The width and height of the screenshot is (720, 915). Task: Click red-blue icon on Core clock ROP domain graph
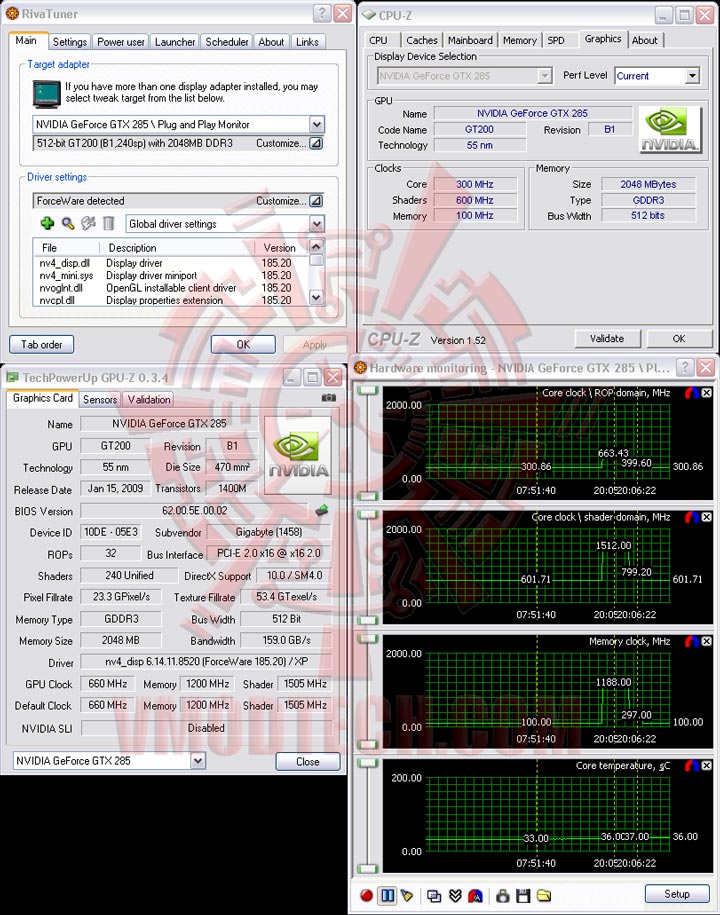[x=692, y=393]
